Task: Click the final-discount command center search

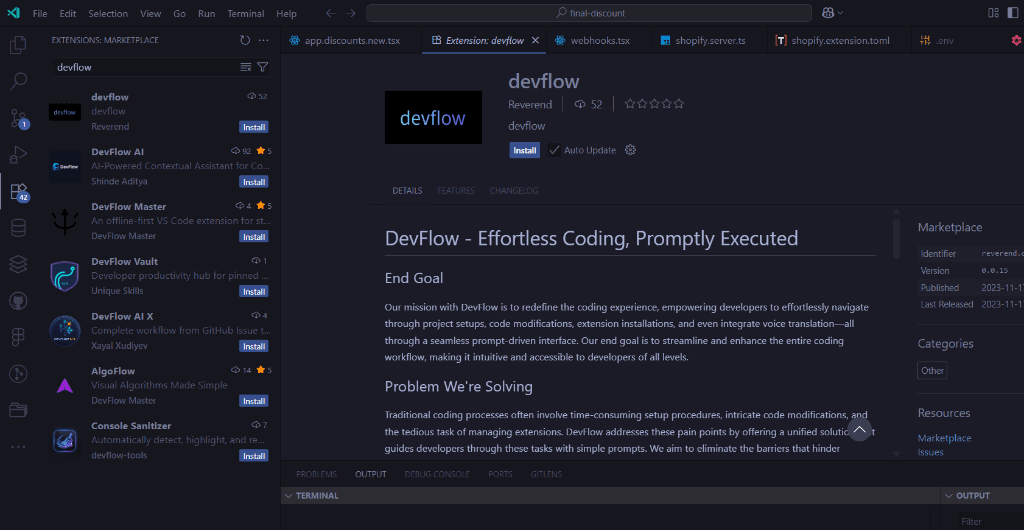Action: 589,13
